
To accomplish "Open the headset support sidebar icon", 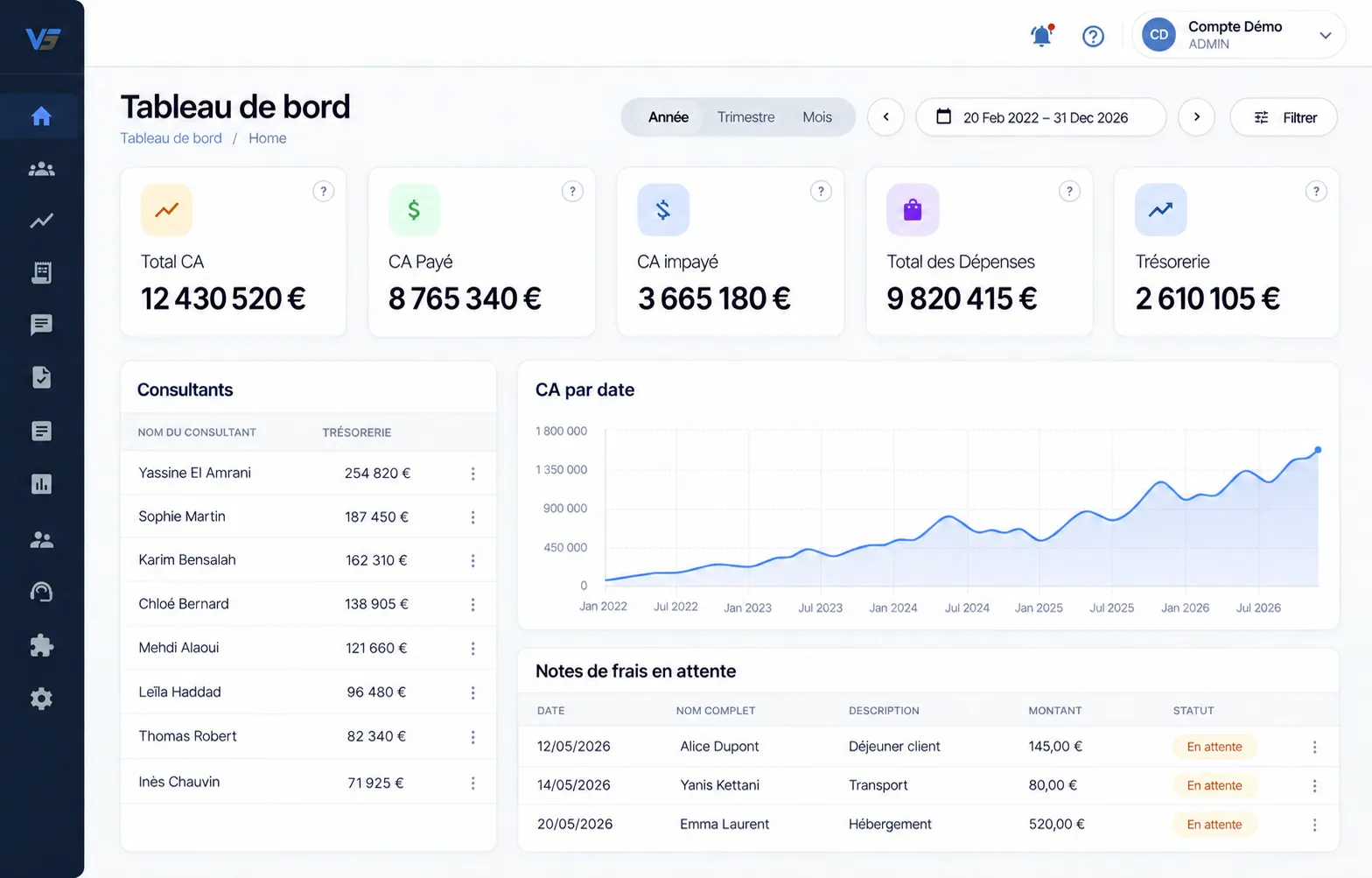I will (x=41, y=593).
